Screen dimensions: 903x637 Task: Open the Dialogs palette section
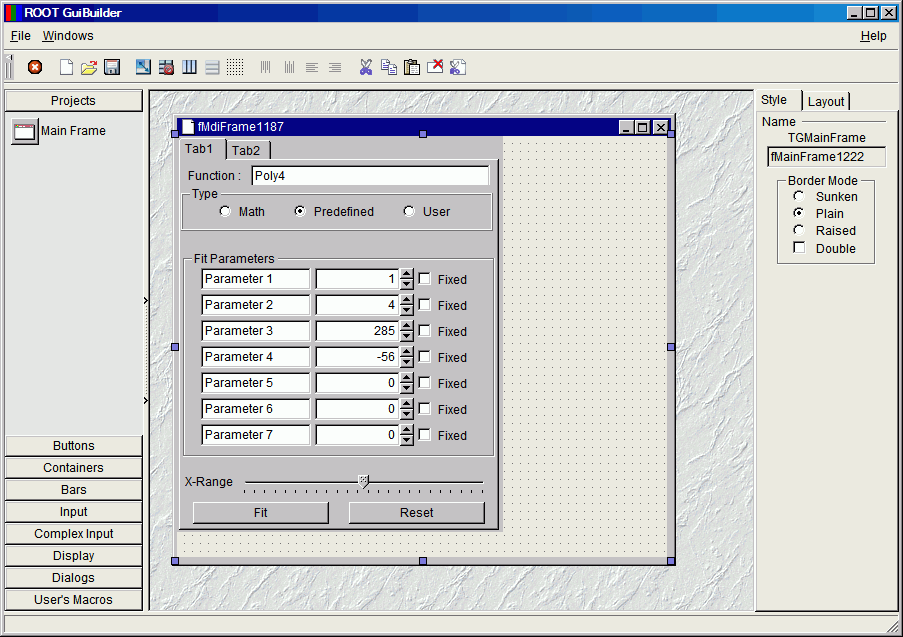tap(74, 578)
